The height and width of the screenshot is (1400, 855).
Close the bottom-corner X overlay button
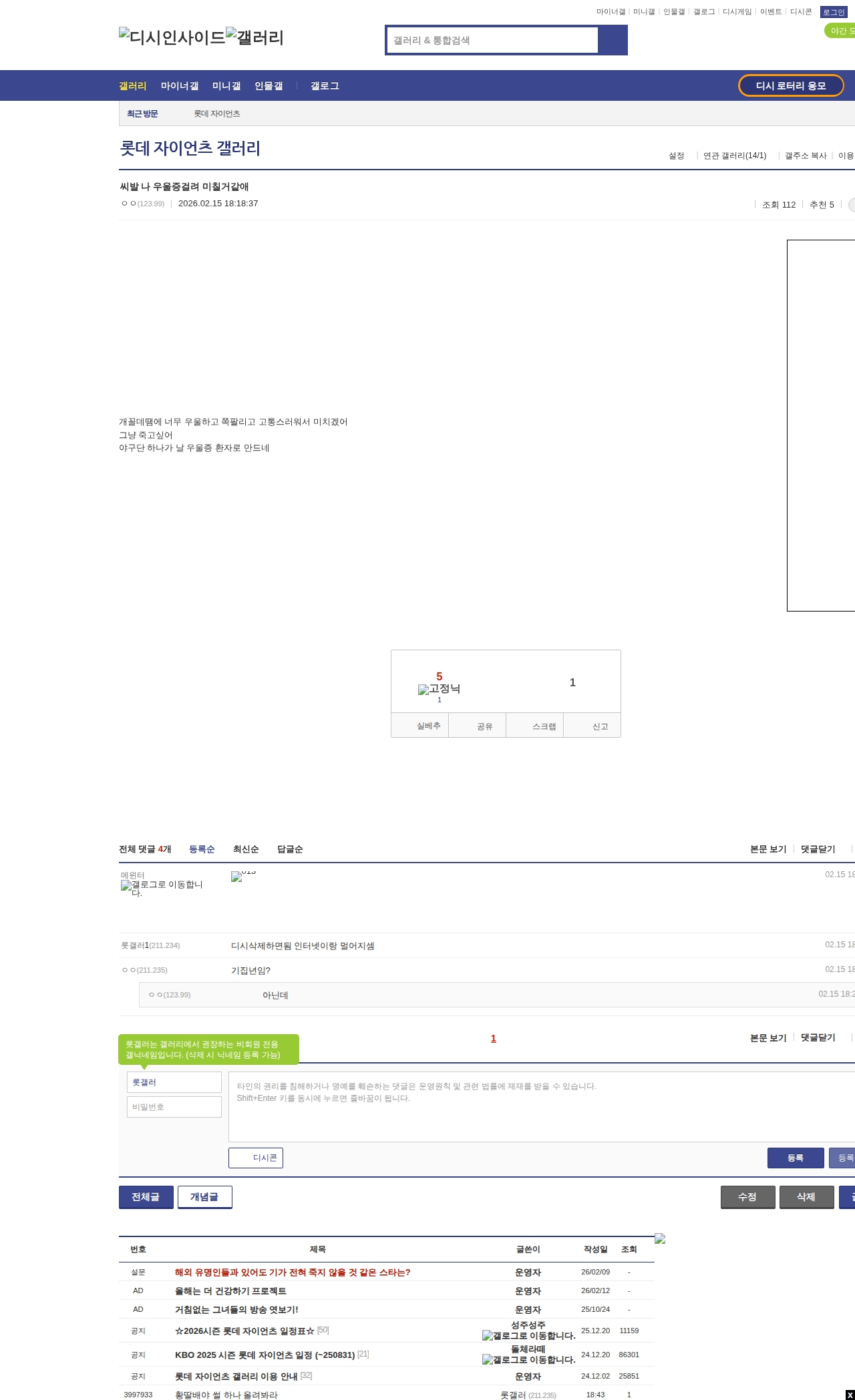pyautogui.click(x=850, y=1395)
